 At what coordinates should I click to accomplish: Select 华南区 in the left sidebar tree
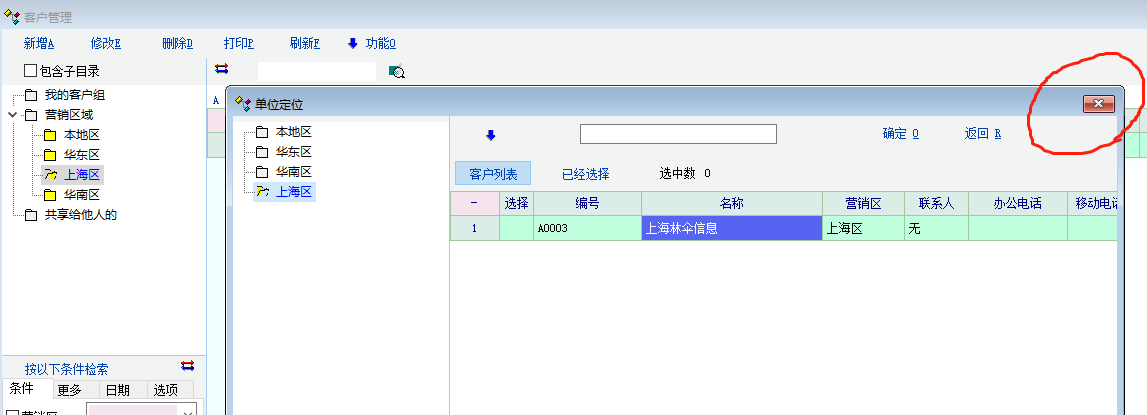(81, 195)
